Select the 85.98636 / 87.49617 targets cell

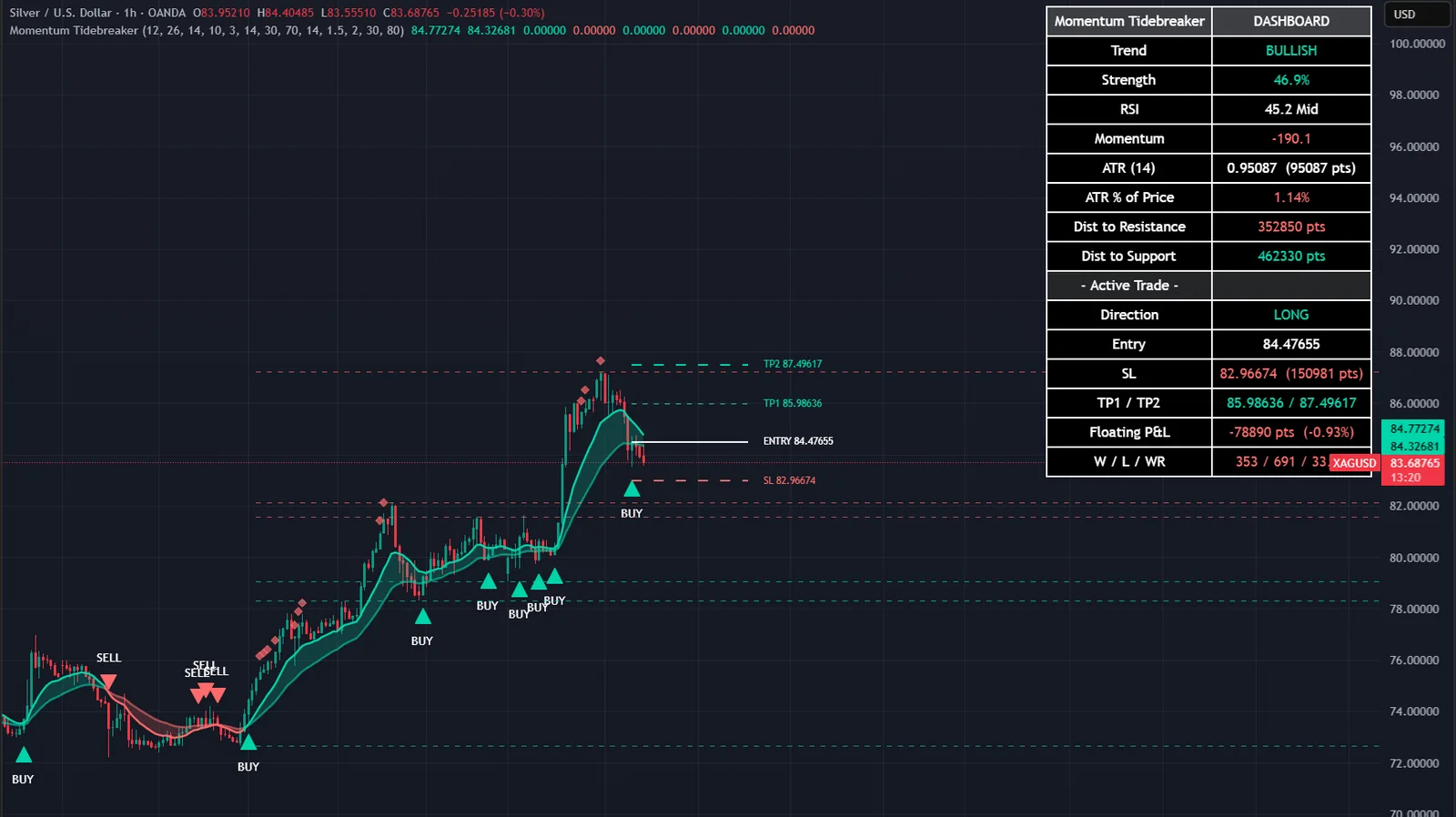1291,403
